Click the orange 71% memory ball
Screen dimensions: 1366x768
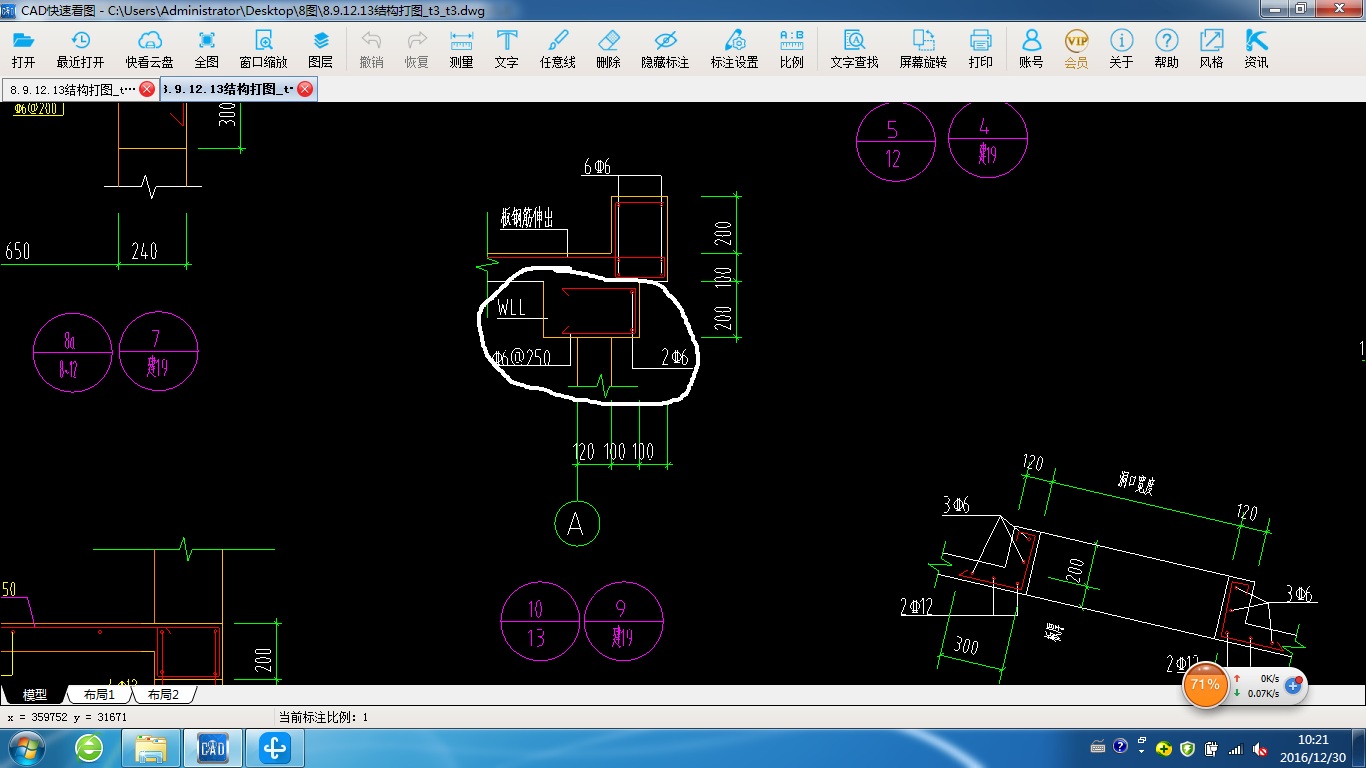click(1205, 685)
